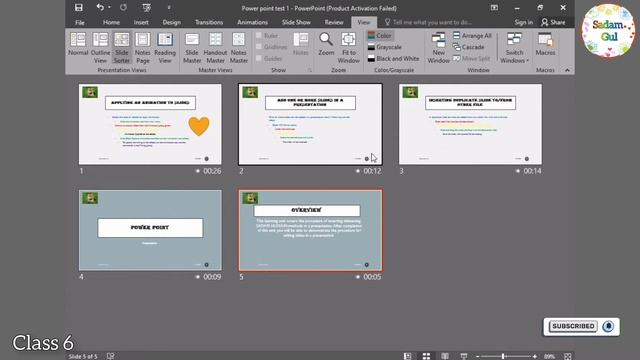Save the presentation from the Quick Access Toolbar
The width and height of the screenshot is (640, 360).
79,7
